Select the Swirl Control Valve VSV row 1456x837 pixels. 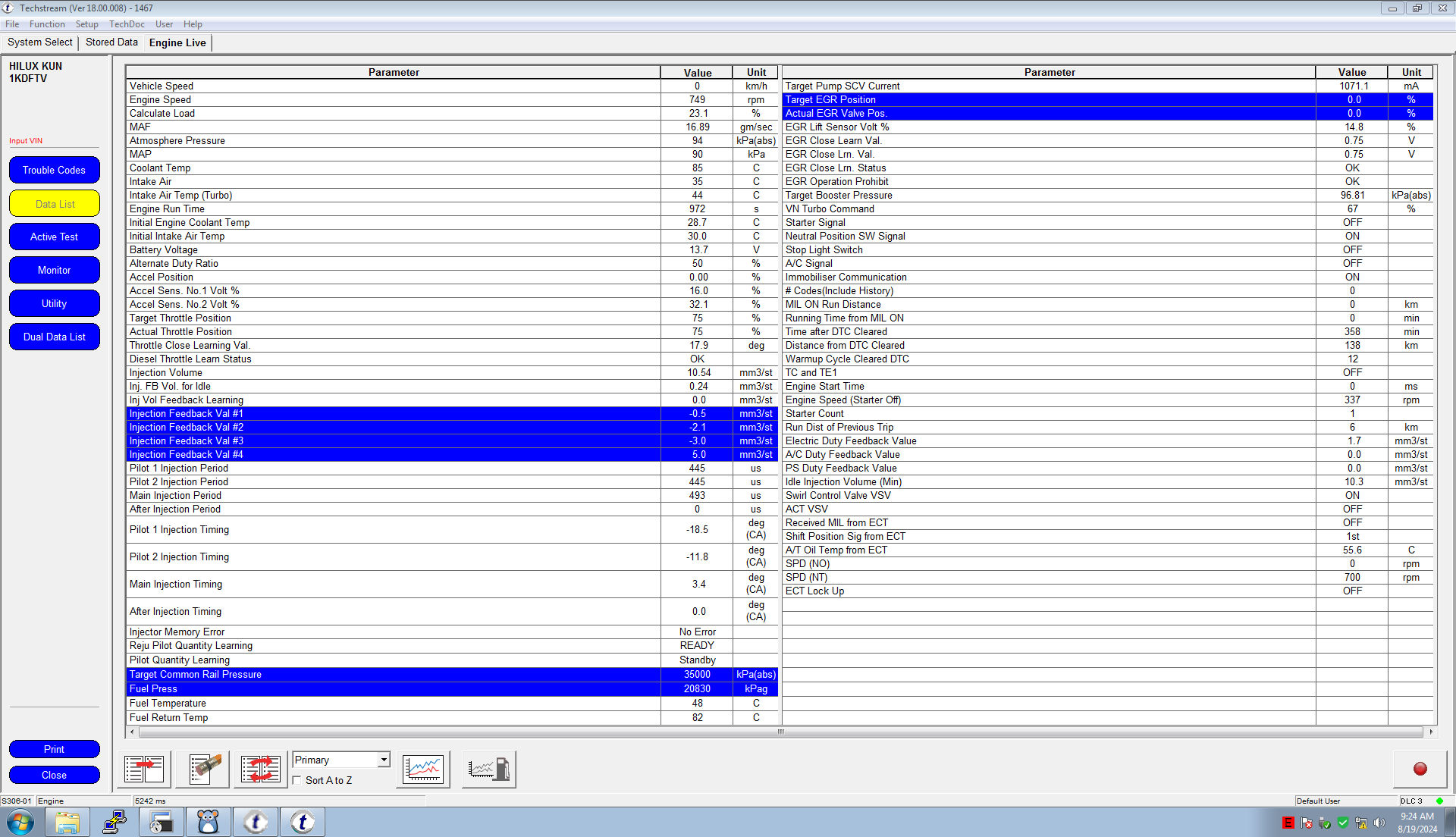tap(1108, 496)
